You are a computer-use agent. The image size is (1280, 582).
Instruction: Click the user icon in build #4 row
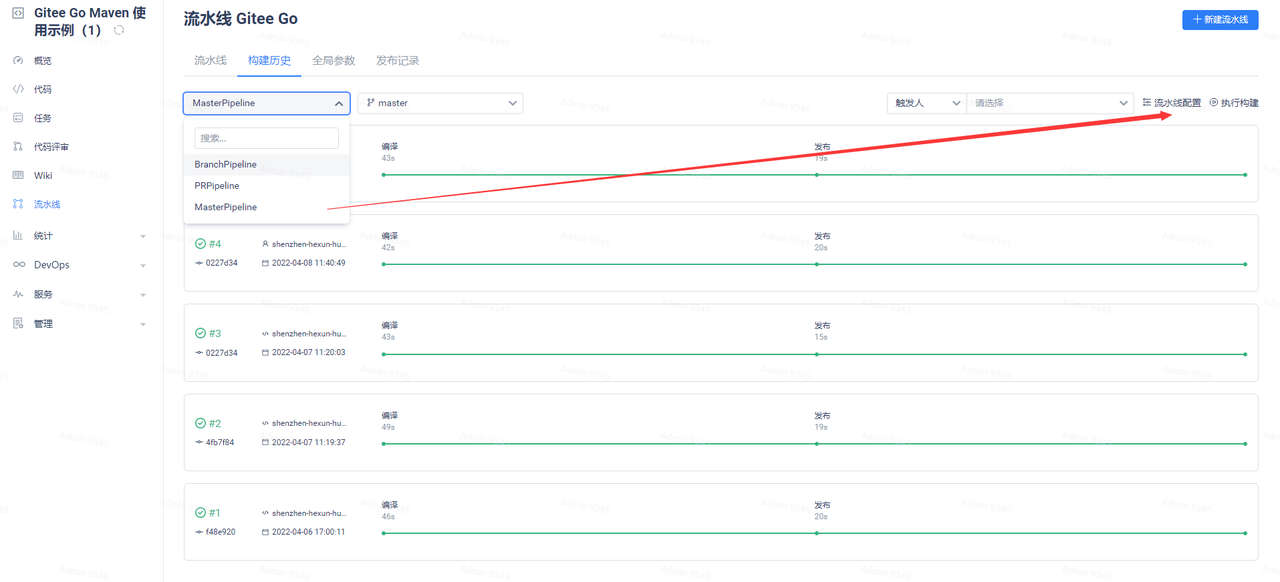pyautogui.click(x=265, y=244)
